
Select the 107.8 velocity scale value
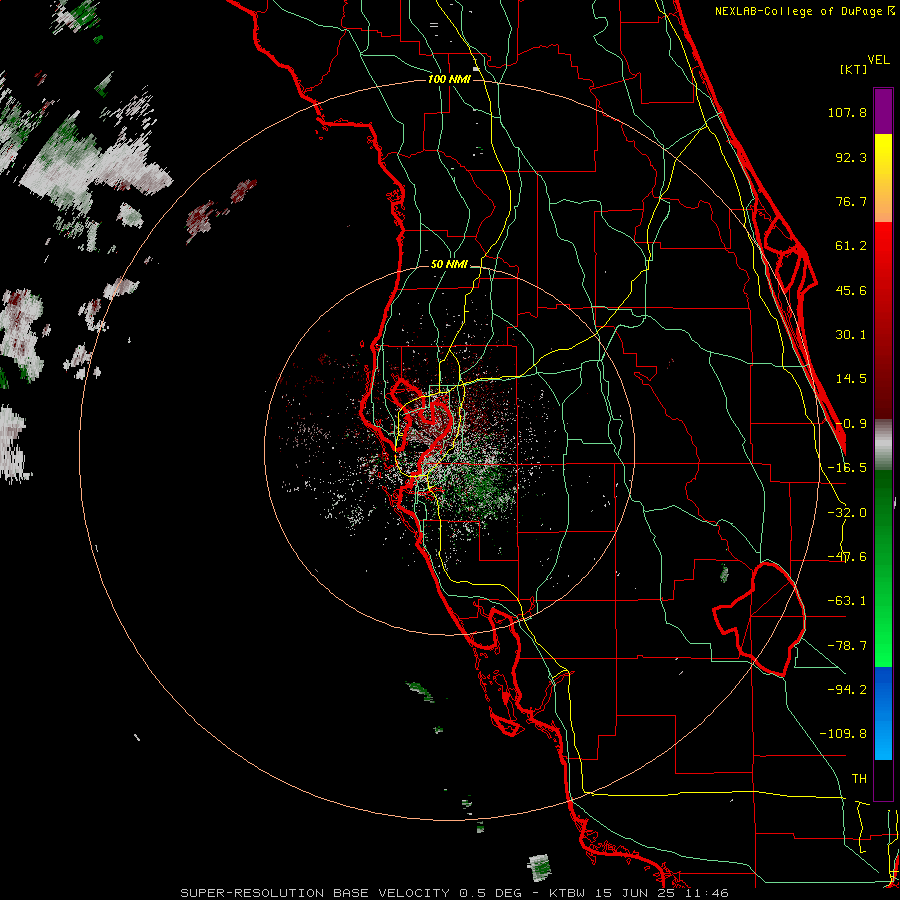click(x=847, y=112)
